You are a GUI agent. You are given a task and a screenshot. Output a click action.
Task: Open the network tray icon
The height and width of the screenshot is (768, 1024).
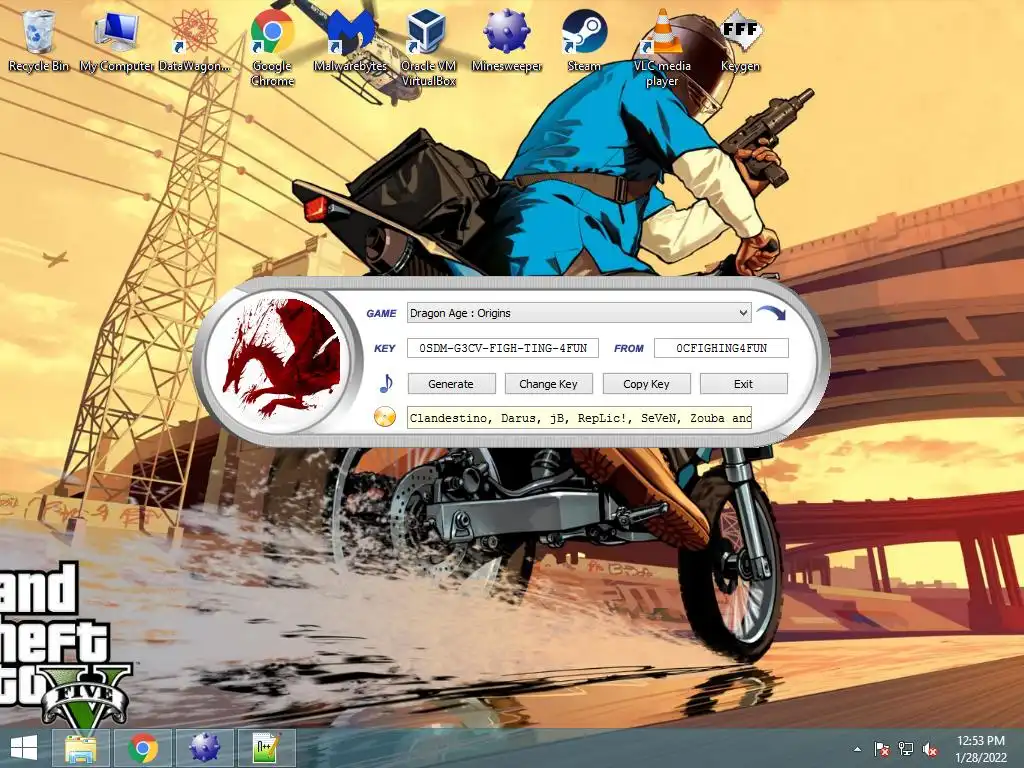pyautogui.click(x=906, y=749)
